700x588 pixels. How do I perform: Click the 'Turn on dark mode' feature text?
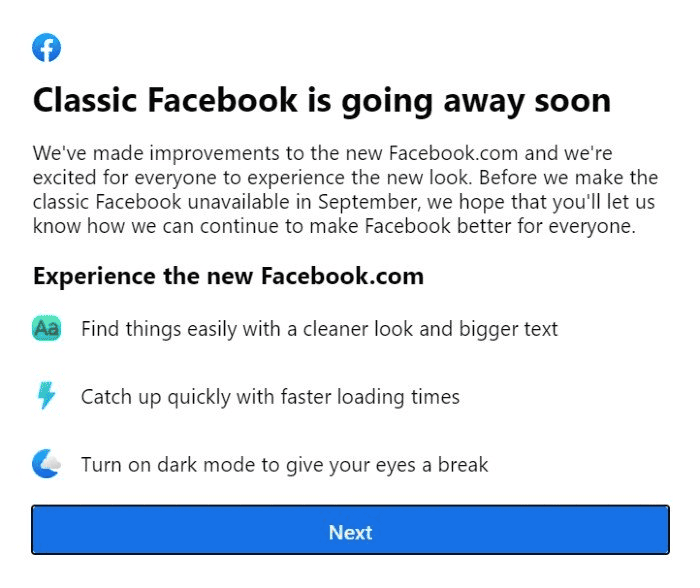coord(285,464)
